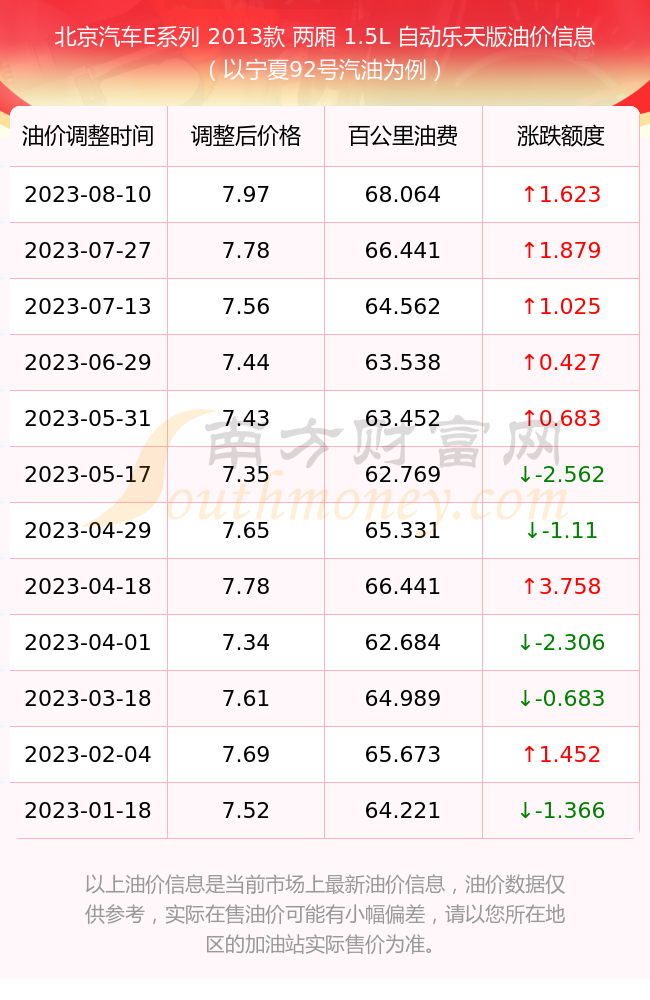Click the disclaimer text at bottom
Image resolution: width=650 pixels, height=1000 pixels.
point(325,914)
